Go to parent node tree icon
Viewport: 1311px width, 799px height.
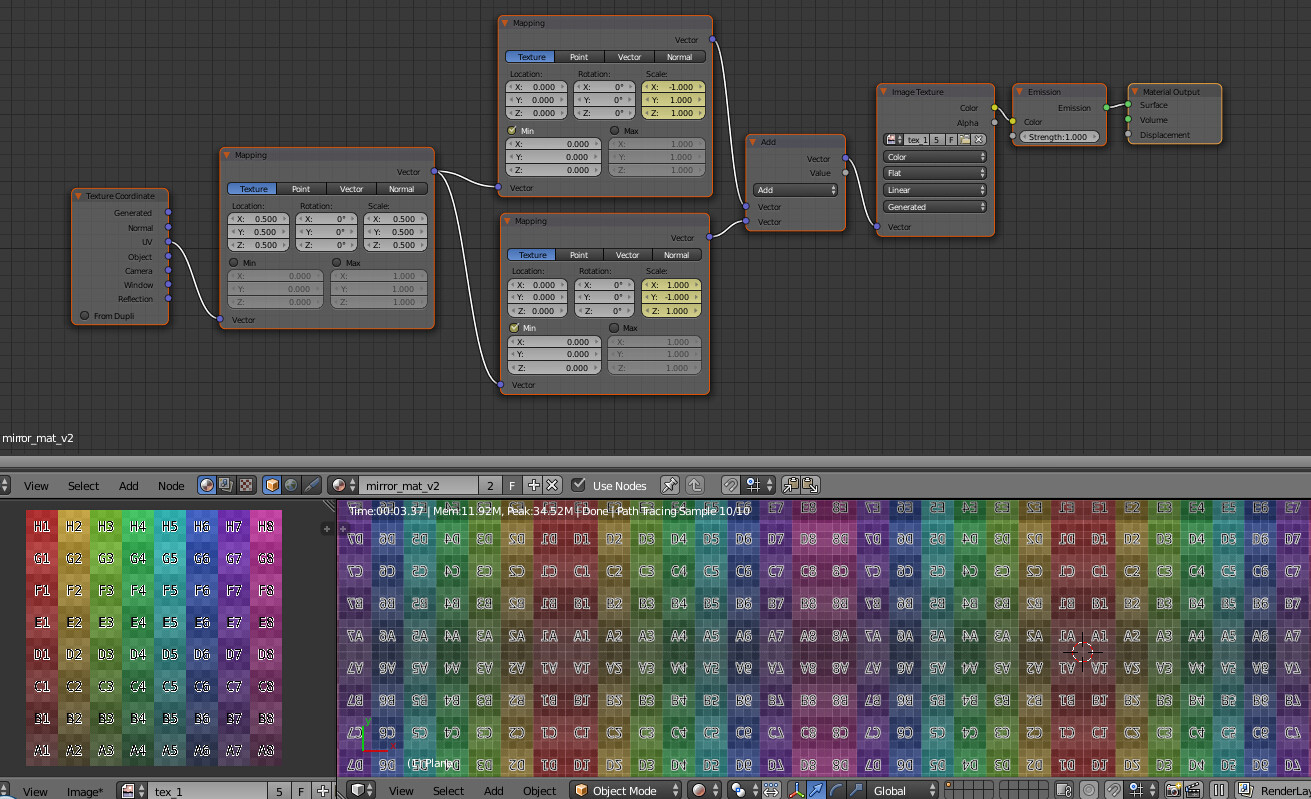click(694, 485)
